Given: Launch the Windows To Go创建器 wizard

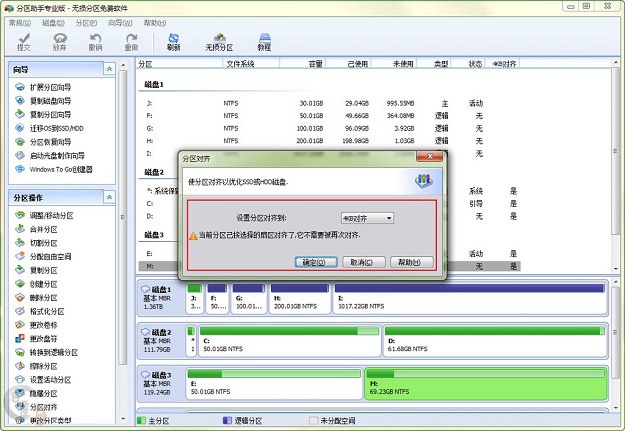Looking at the screenshot, I should (x=62, y=169).
